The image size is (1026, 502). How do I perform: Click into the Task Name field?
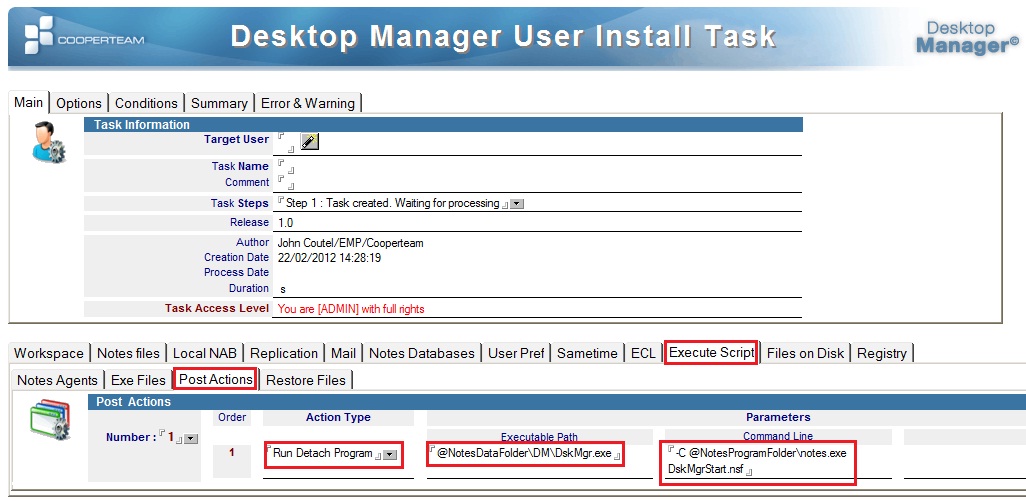286,167
